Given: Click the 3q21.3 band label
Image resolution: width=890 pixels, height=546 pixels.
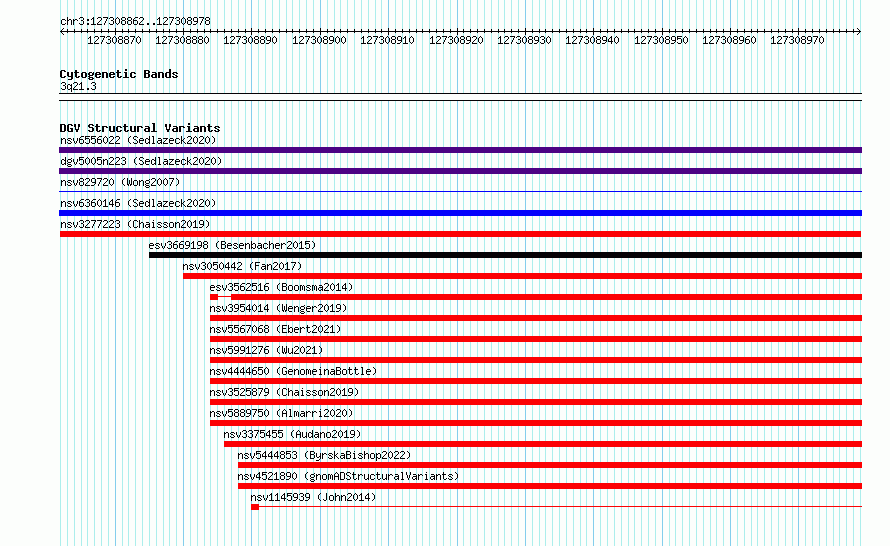Looking at the screenshot, I should click(78, 86).
